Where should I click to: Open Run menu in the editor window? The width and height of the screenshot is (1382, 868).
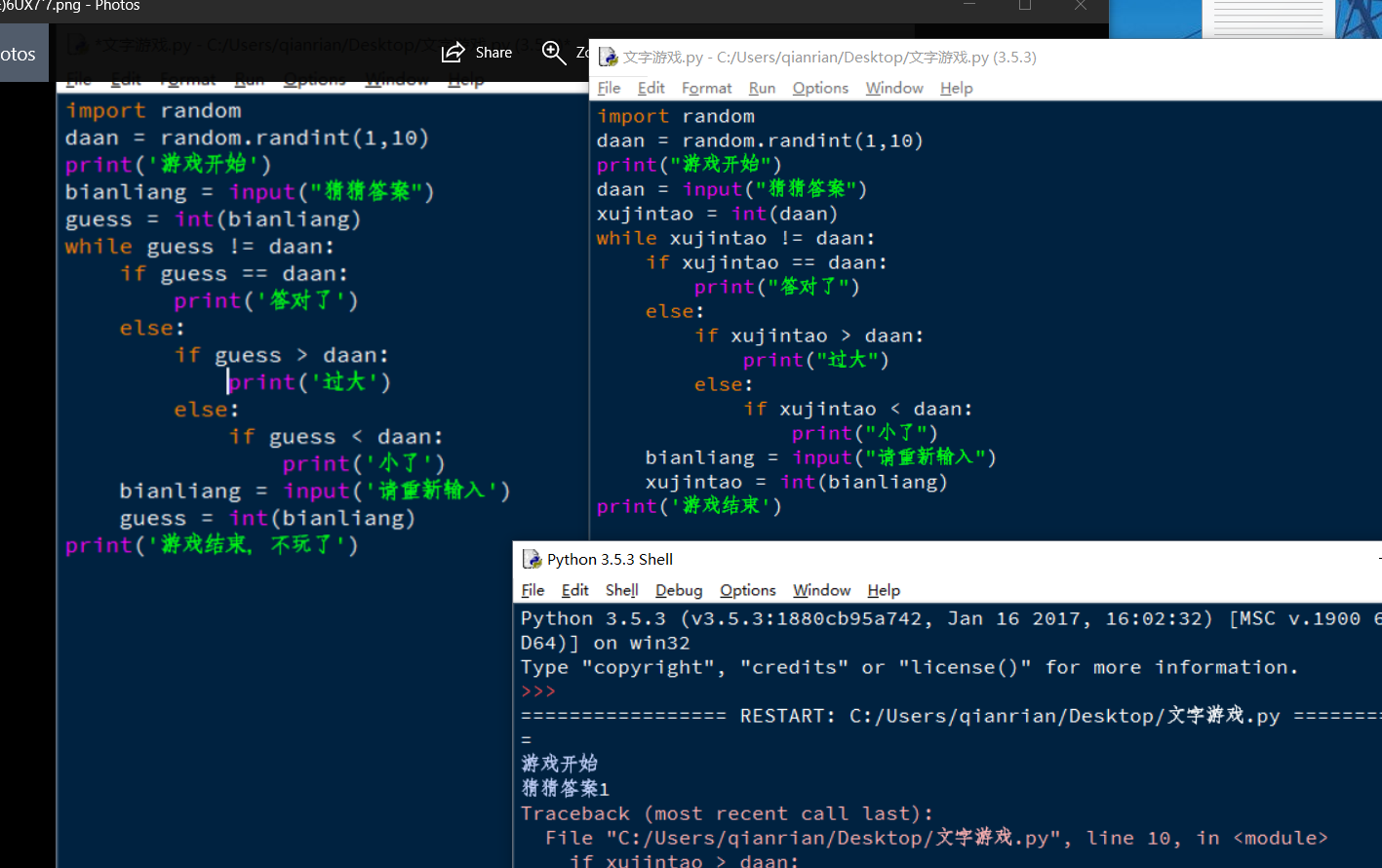pos(762,88)
